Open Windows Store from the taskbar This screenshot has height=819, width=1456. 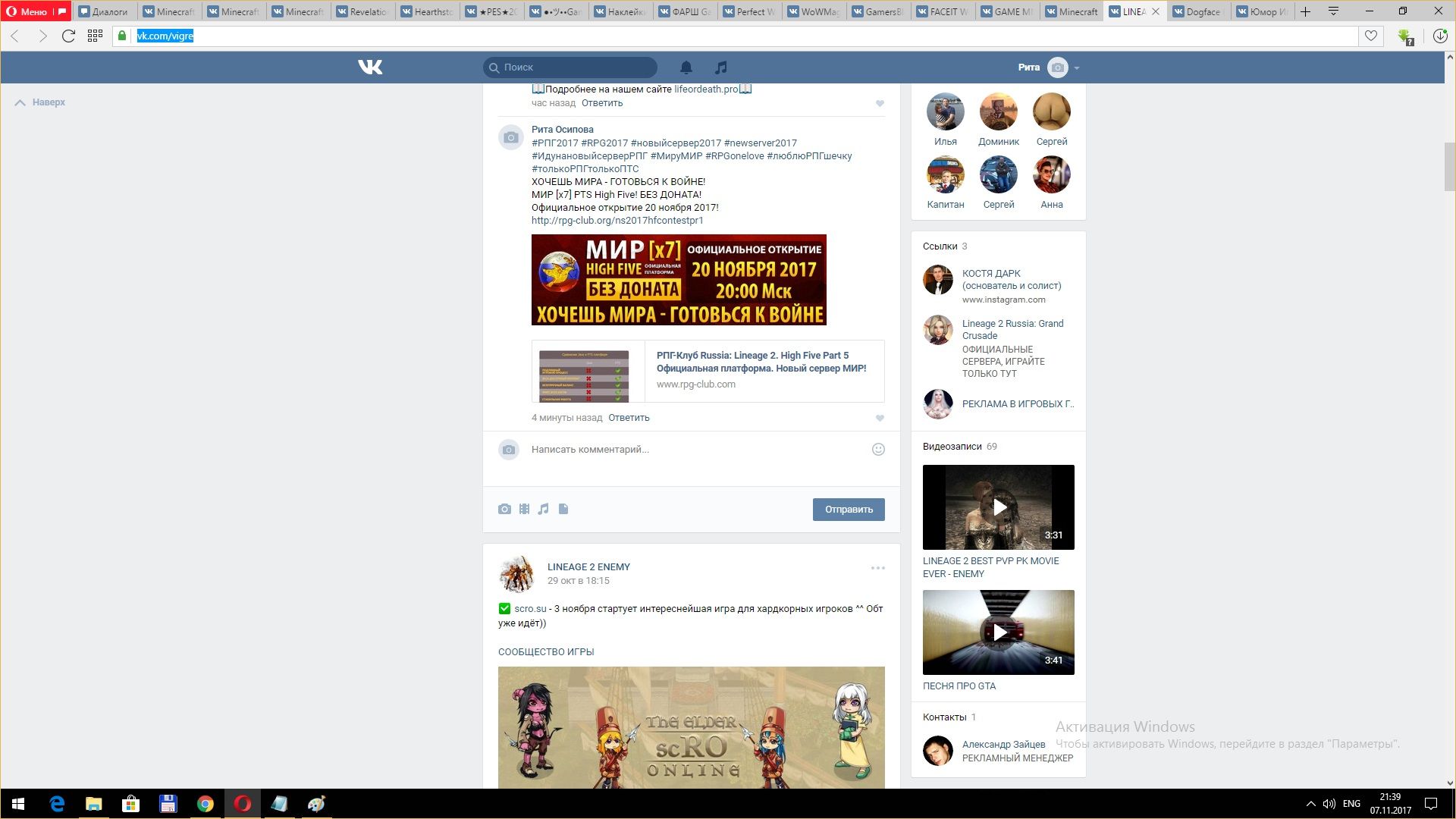[130, 804]
